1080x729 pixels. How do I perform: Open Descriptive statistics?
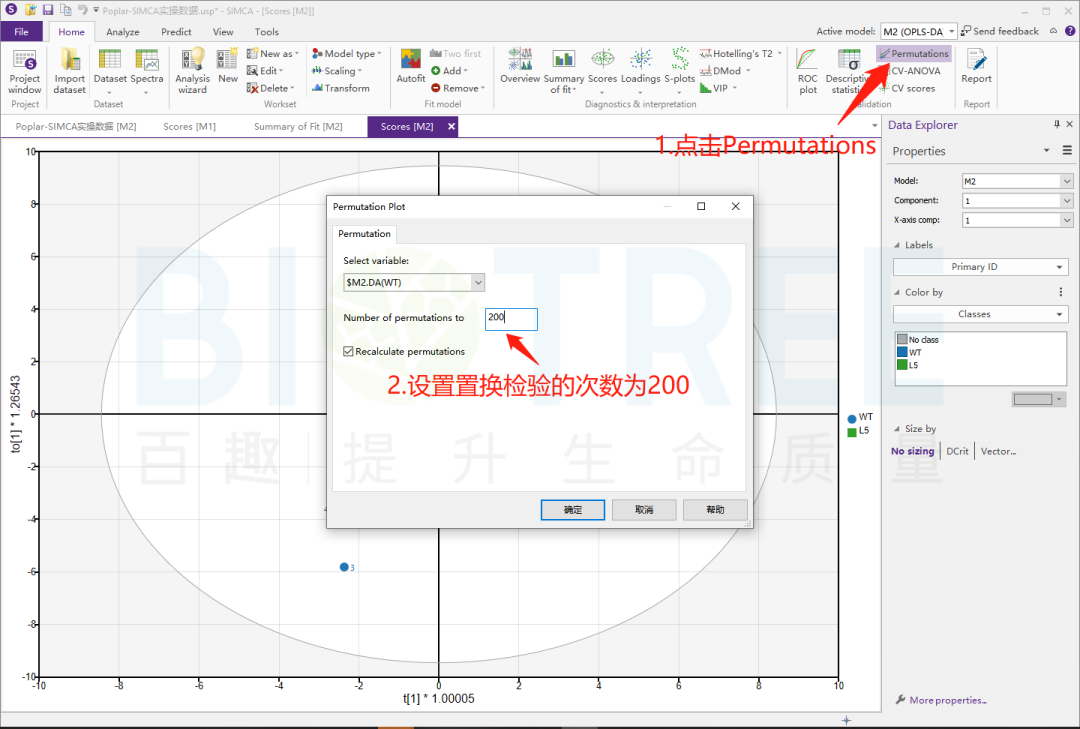click(x=847, y=70)
